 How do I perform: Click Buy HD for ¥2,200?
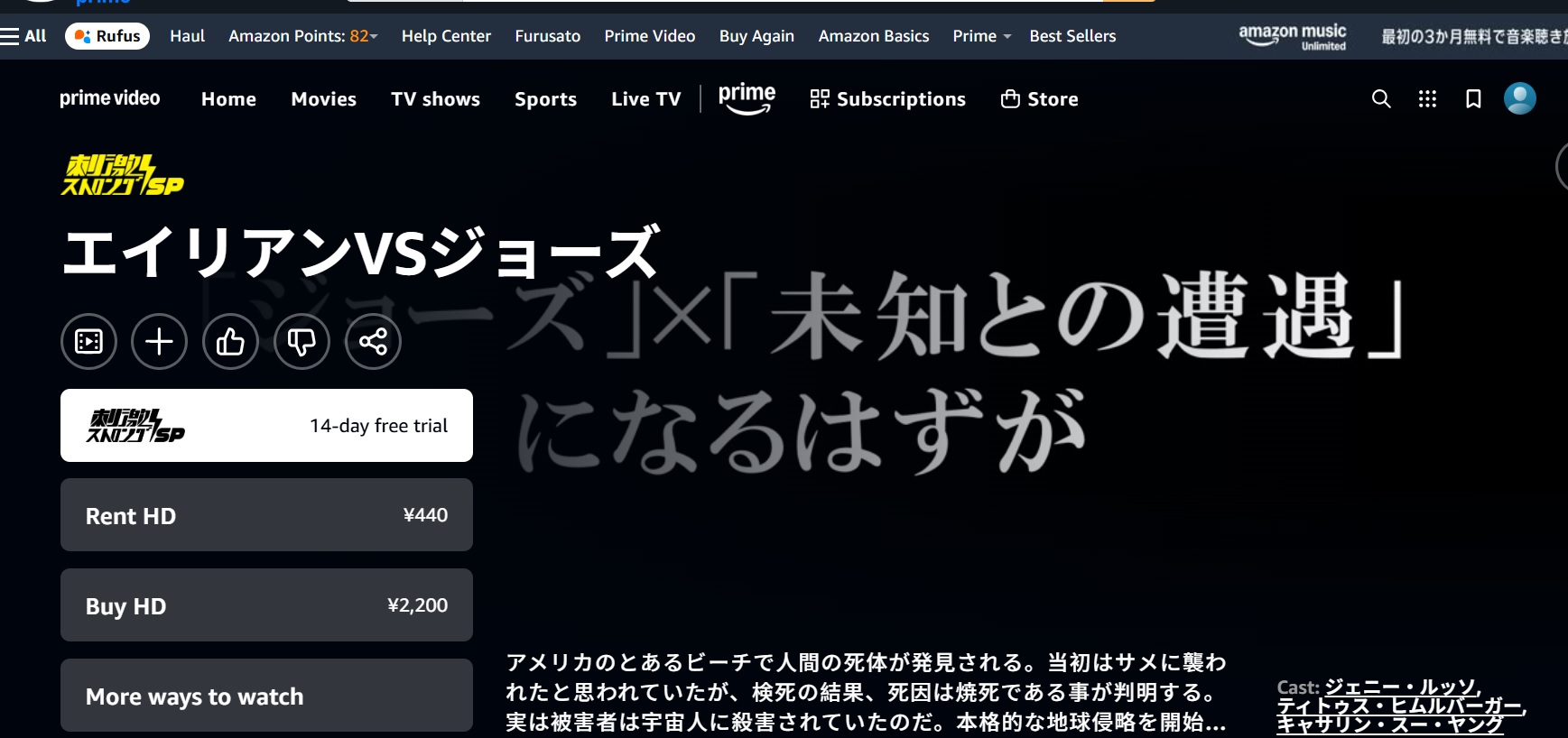[x=266, y=605]
